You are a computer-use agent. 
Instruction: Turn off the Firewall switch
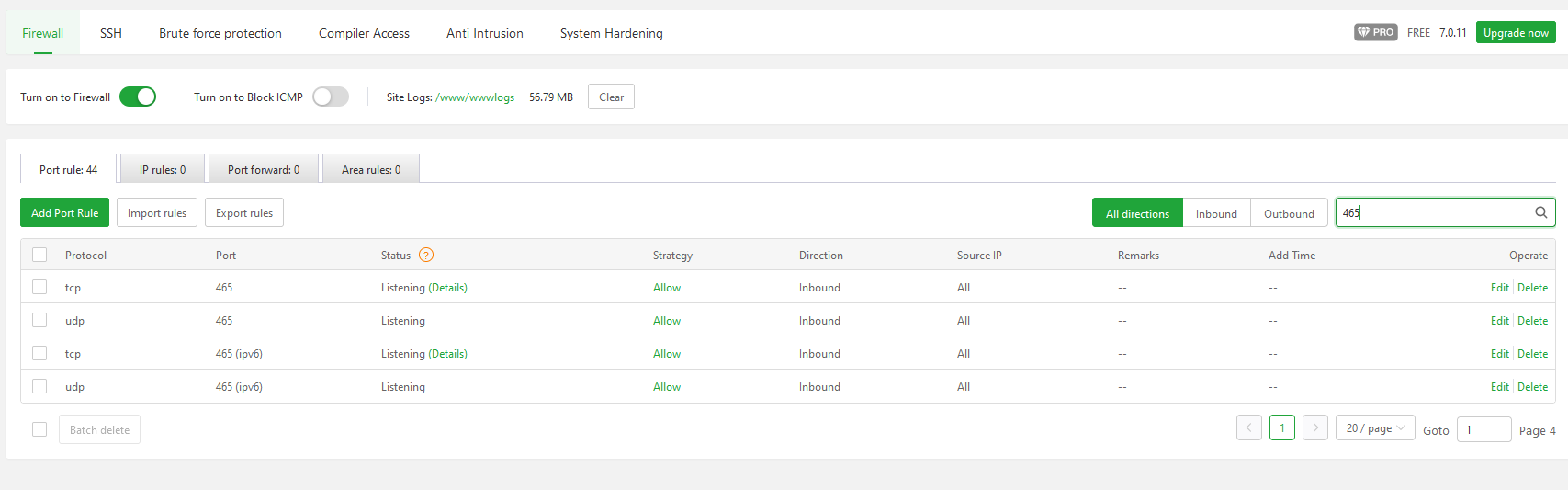pos(138,97)
